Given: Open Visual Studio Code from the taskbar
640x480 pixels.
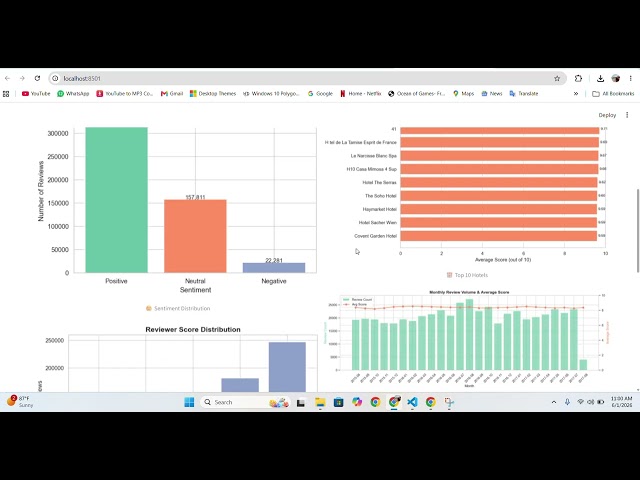Looking at the screenshot, I should 412,402.
